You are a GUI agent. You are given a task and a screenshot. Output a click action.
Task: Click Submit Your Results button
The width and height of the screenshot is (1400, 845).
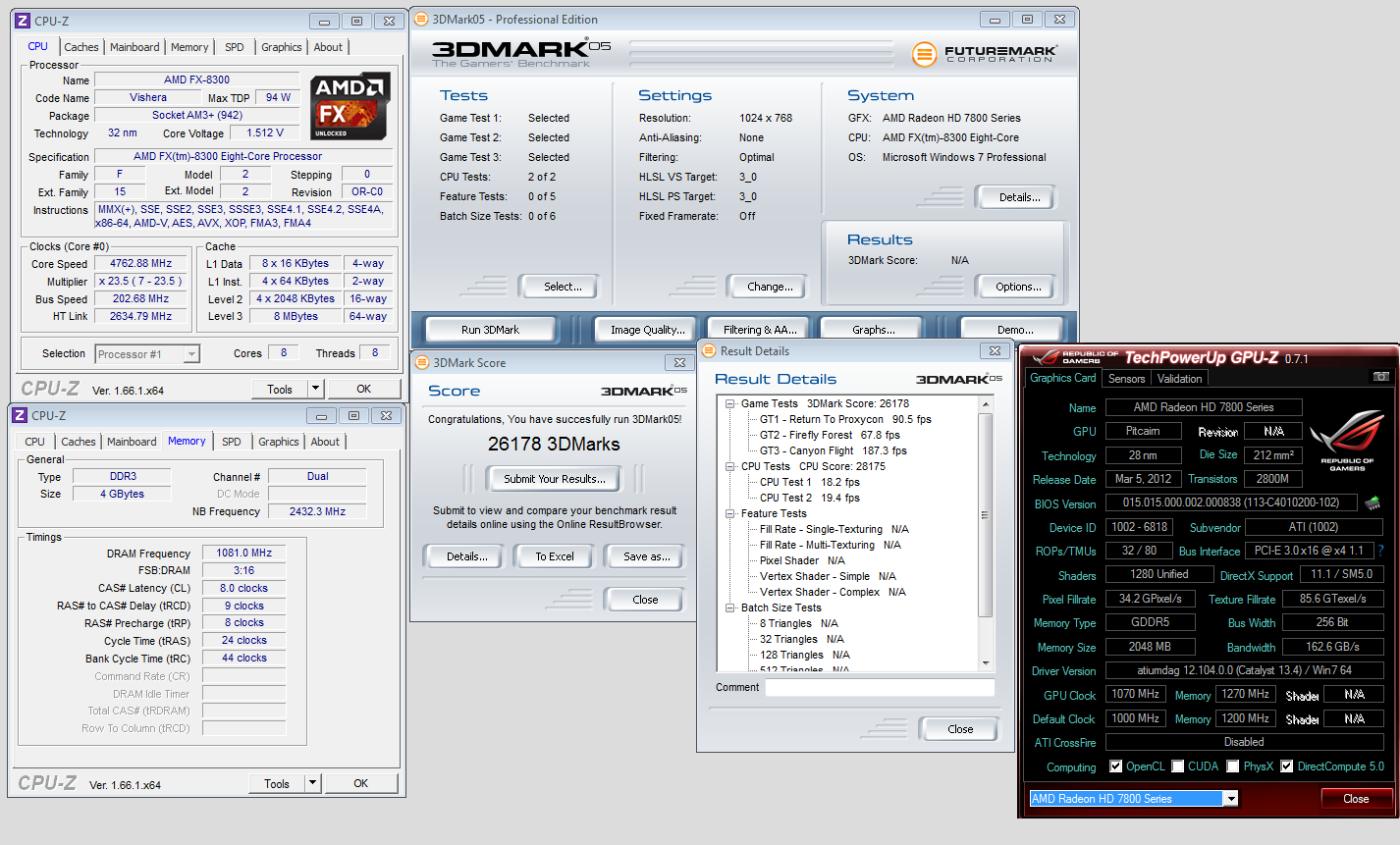pos(555,479)
